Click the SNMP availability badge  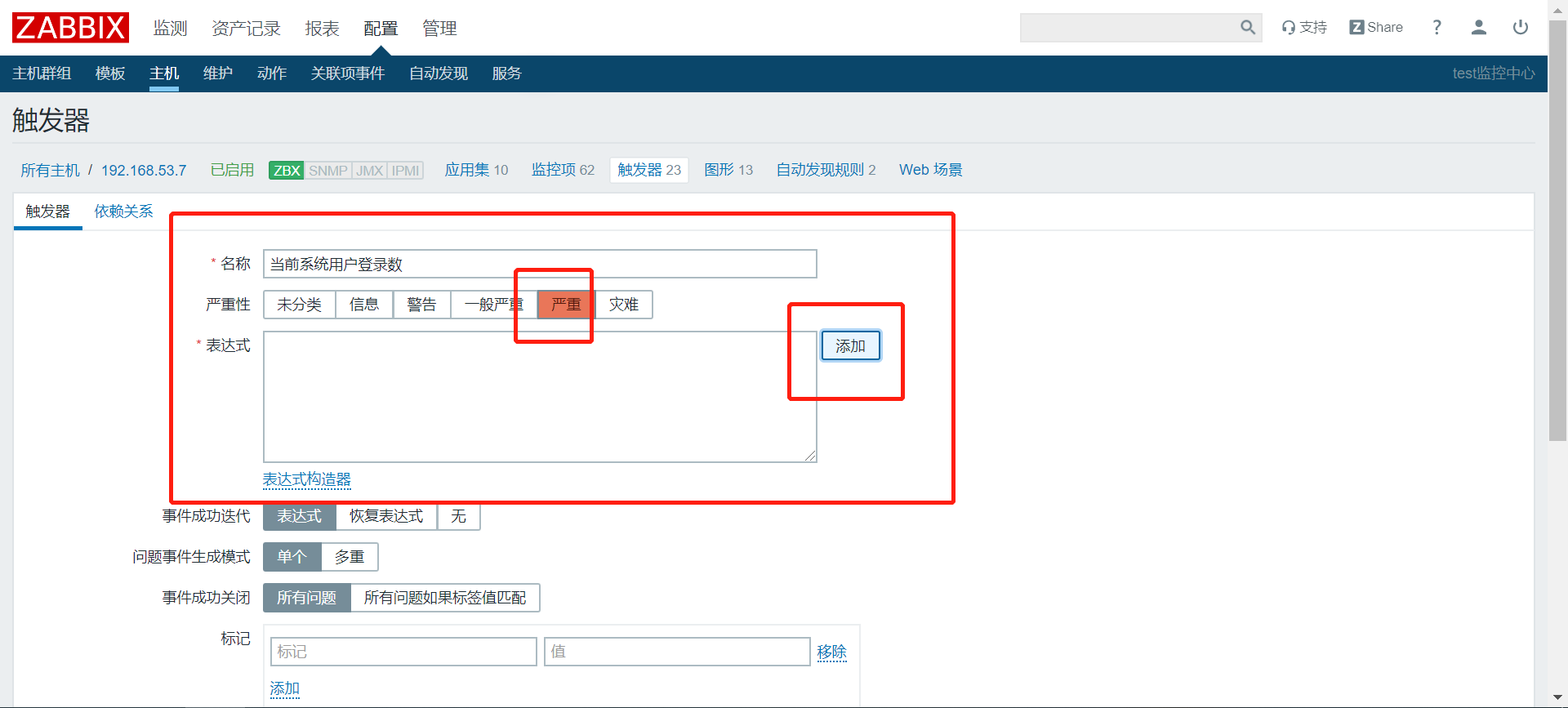coord(327,170)
